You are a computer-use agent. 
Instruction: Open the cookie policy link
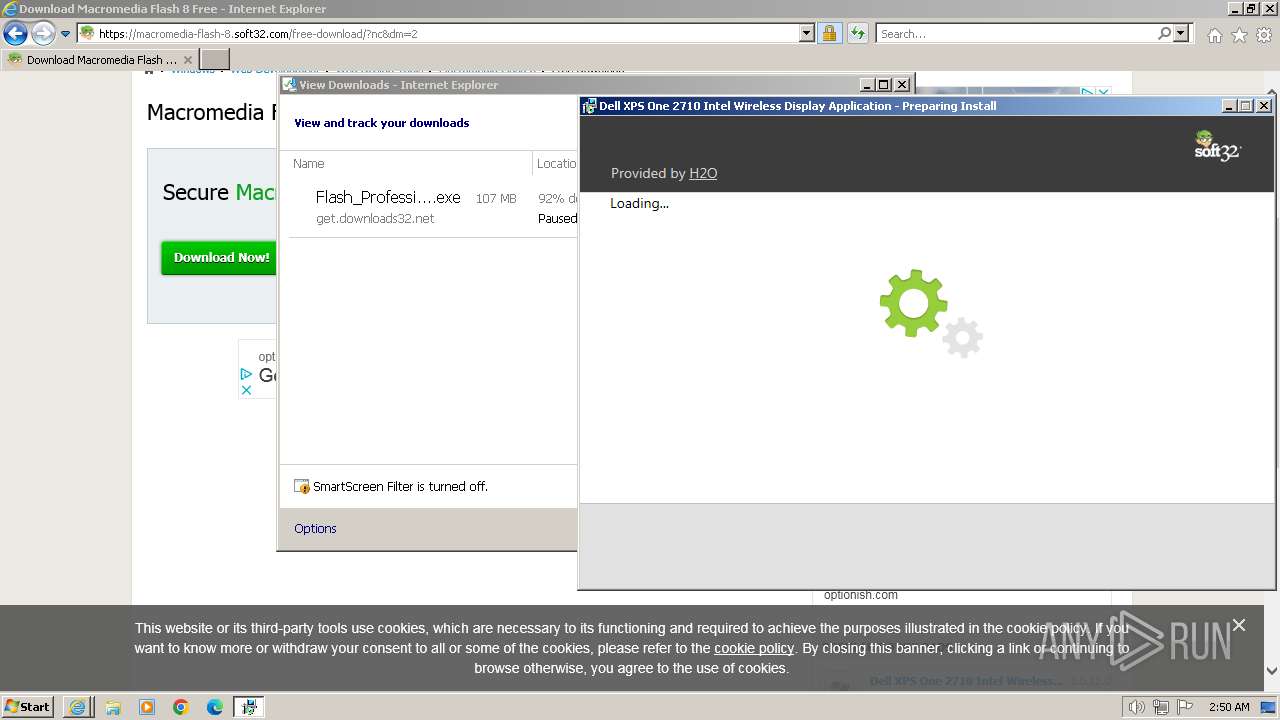(x=754, y=648)
